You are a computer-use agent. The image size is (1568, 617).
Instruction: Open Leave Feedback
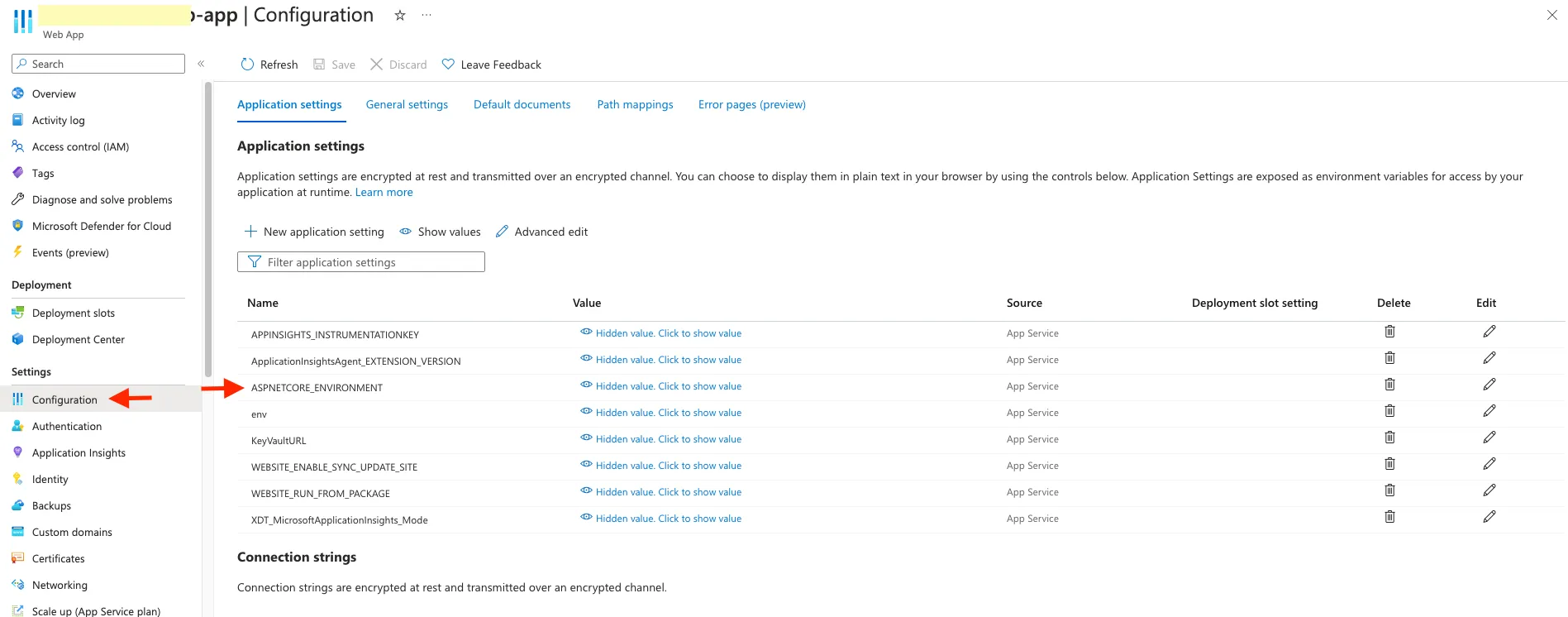pos(492,65)
